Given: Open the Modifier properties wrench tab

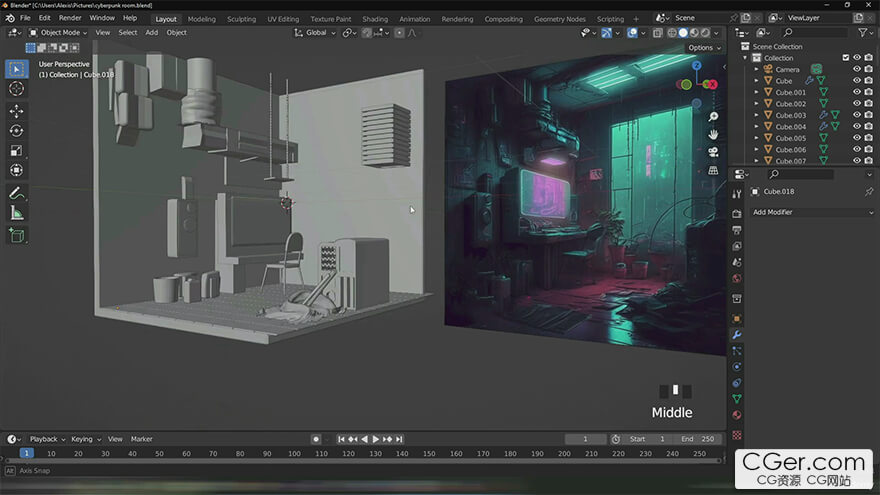Looking at the screenshot, I should coord(737,335).
